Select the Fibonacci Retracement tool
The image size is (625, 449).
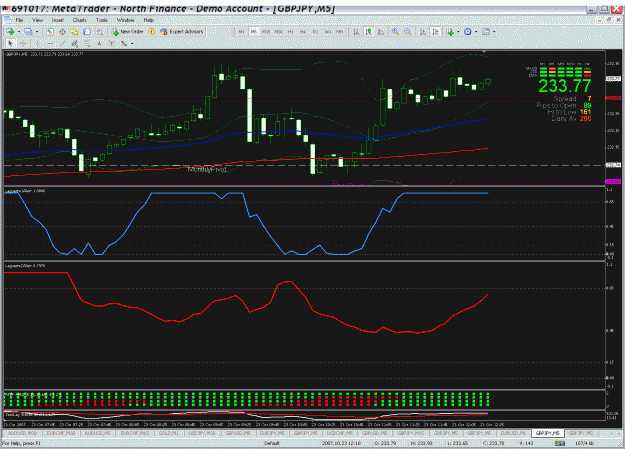(x=87, y=43)
